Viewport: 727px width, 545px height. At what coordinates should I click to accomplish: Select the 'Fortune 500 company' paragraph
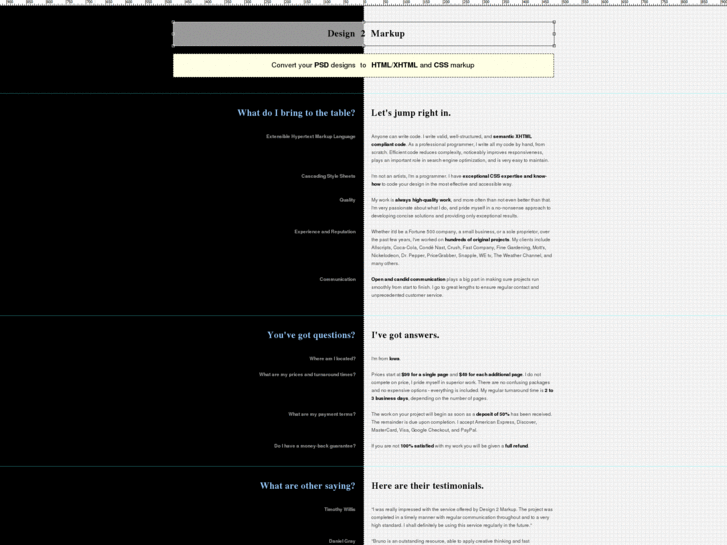[461, 248]
